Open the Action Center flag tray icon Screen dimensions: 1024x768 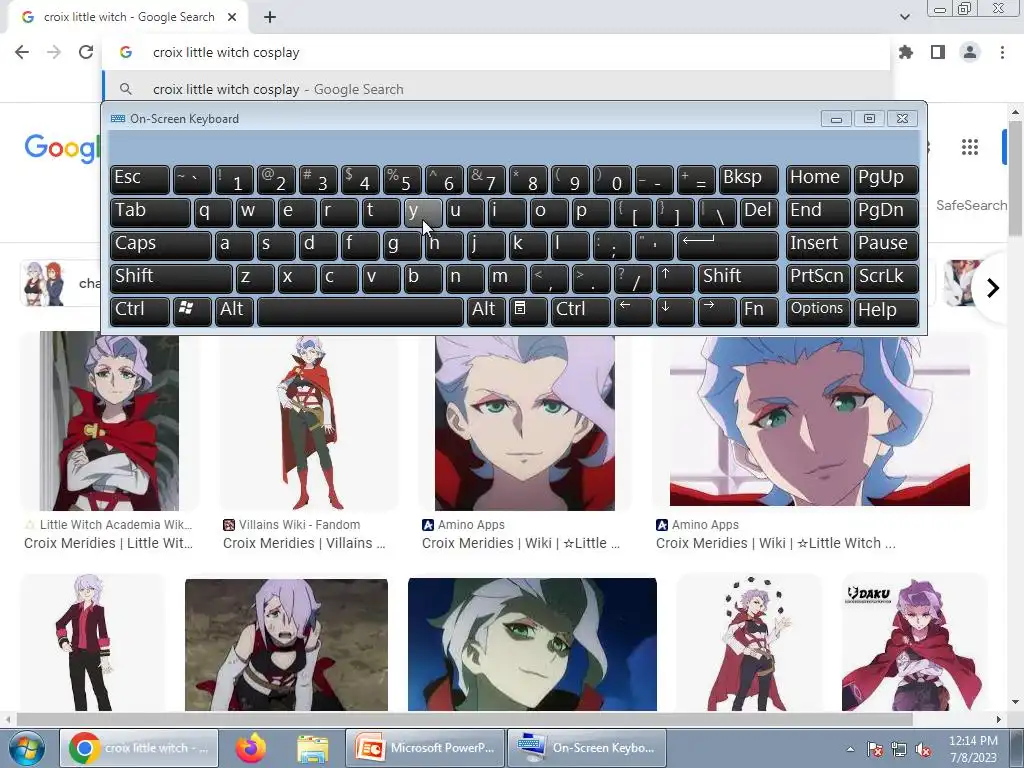pyautogui.click(x=874, y=750)
